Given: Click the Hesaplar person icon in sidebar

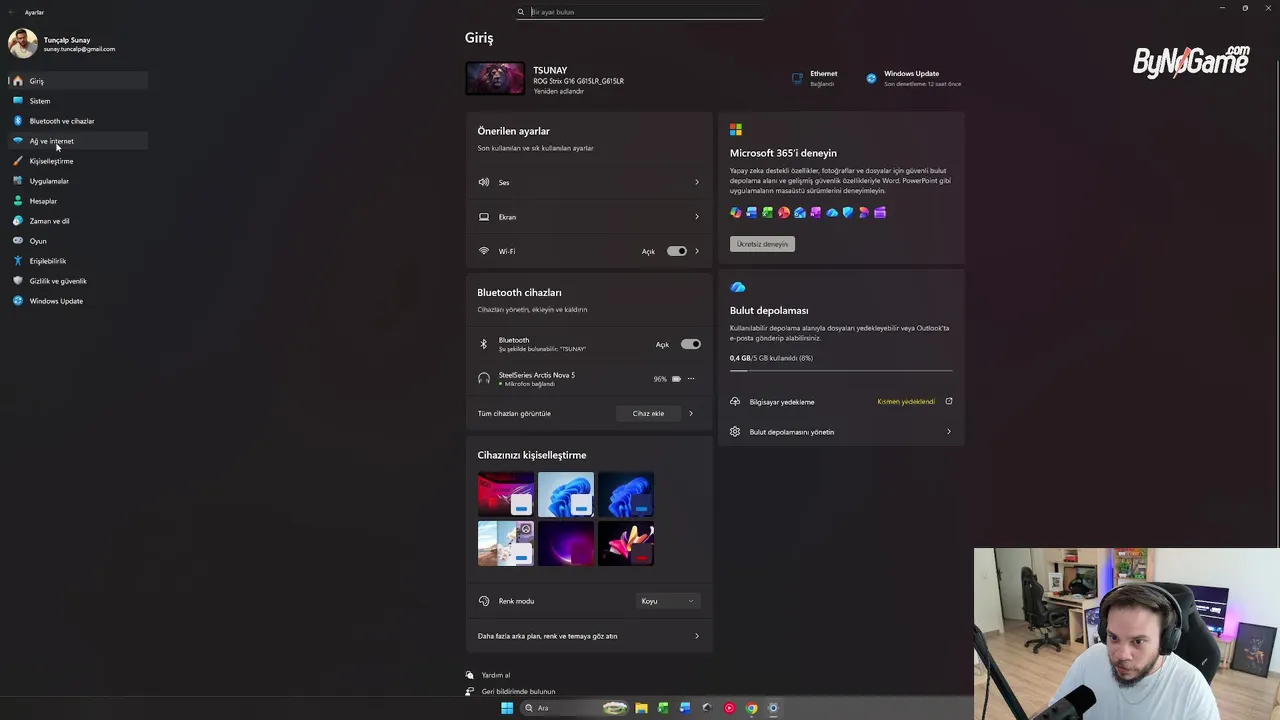Looking at the screenshot, I should 18,201.
